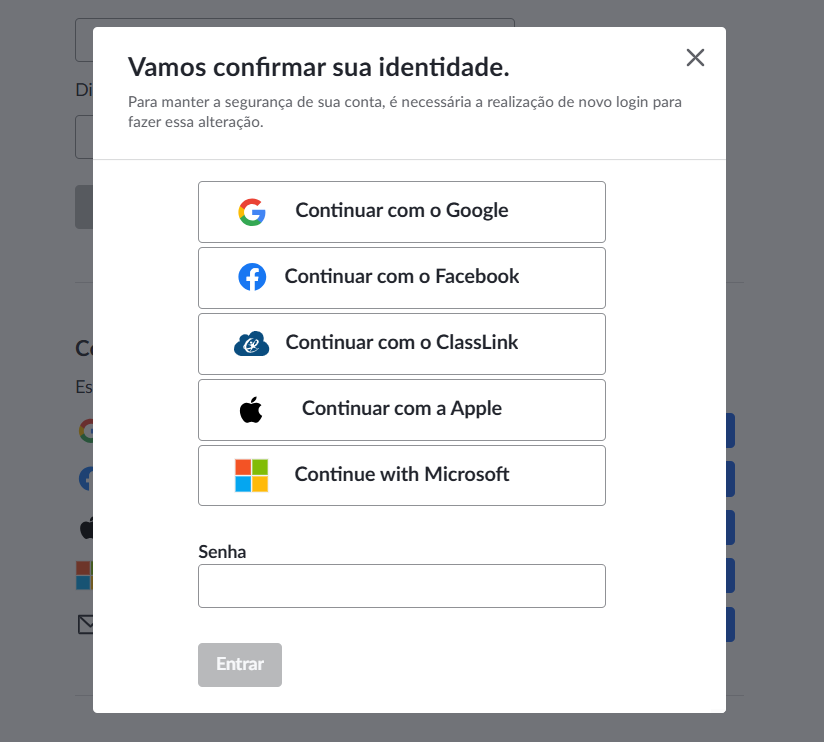
Task: Choose Continuar com o Facebook
Action: (402, 278)
